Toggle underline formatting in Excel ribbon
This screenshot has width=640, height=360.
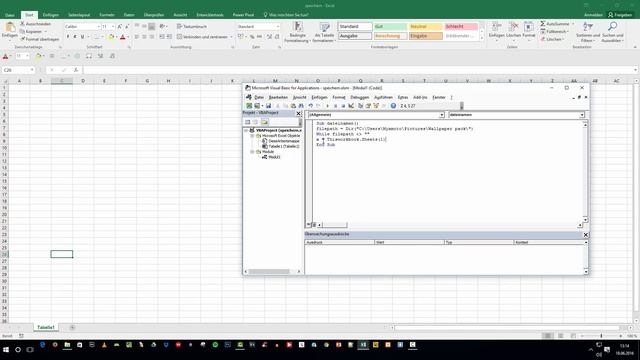[x=82, y=37]
